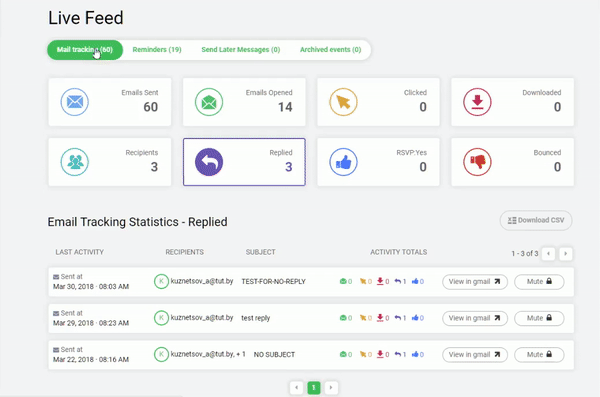Click the Downloaded arrow icon

[x=477, y=102]
